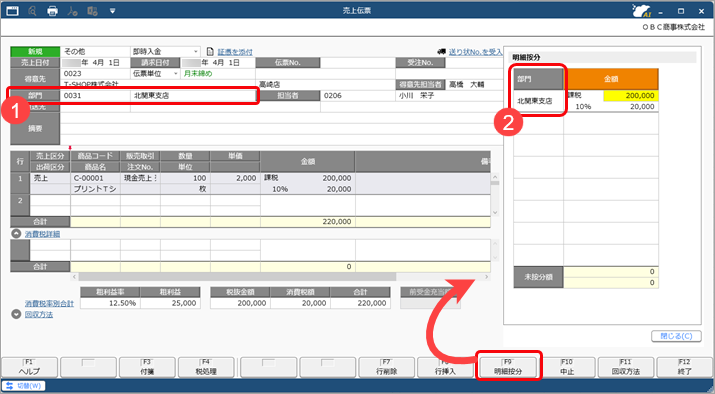Open the 消費税詳細 link
Image resolution: width=715 pixels, height=394 pixels.
[x=42, y=234]
